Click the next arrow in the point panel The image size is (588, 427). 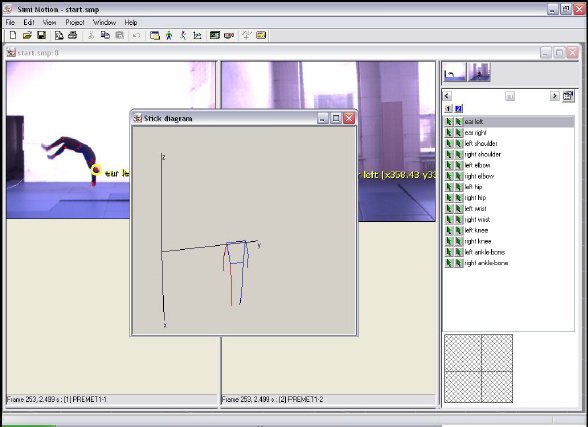click(554, 96)
